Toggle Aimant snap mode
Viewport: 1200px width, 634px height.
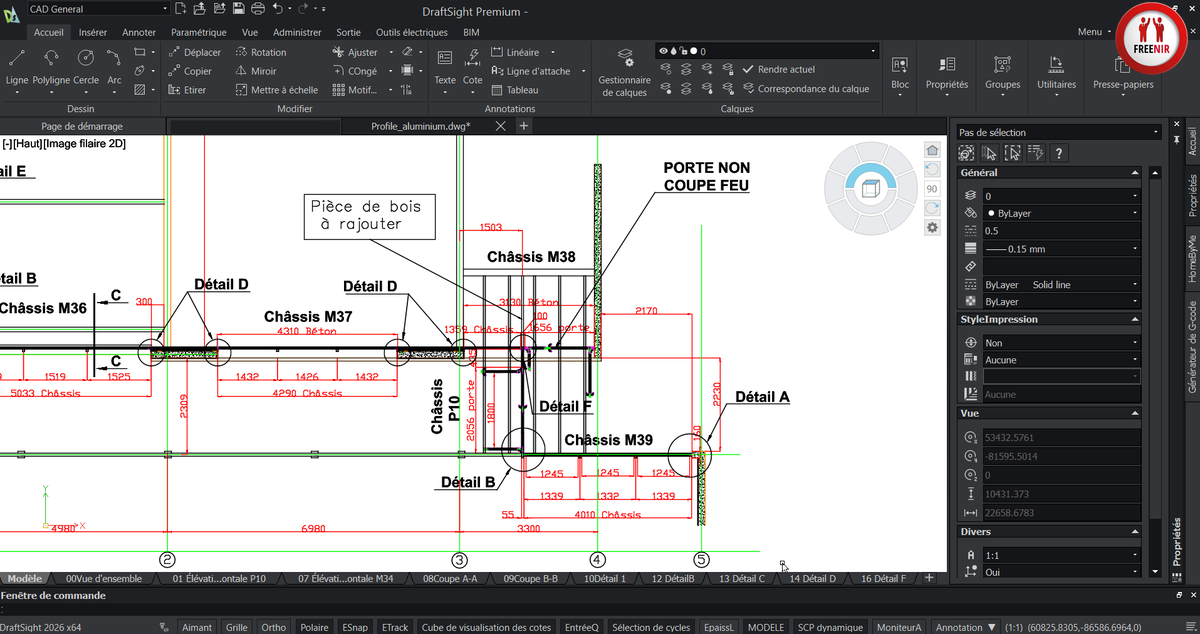point(197,627)
